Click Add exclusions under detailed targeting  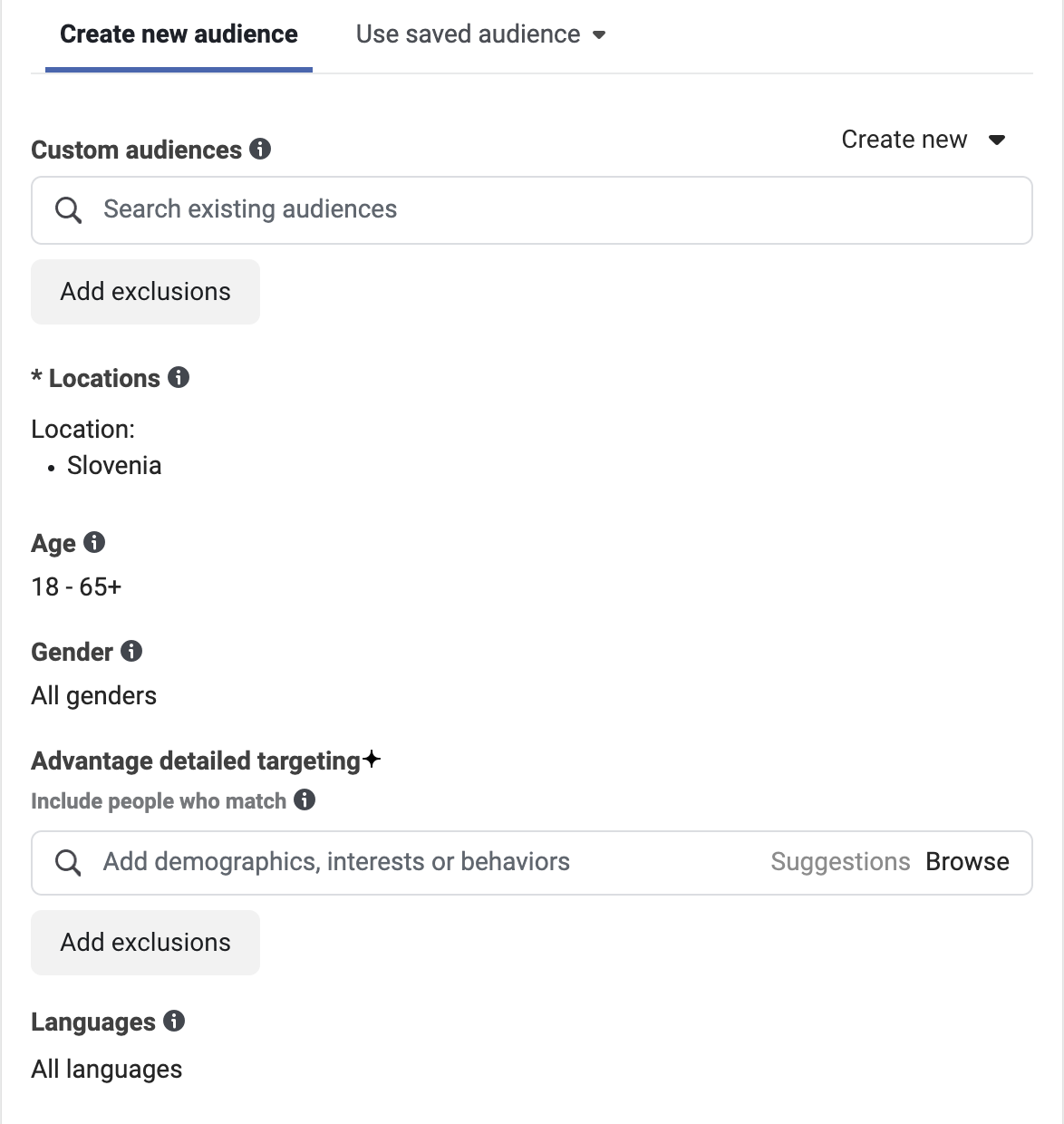145,943
